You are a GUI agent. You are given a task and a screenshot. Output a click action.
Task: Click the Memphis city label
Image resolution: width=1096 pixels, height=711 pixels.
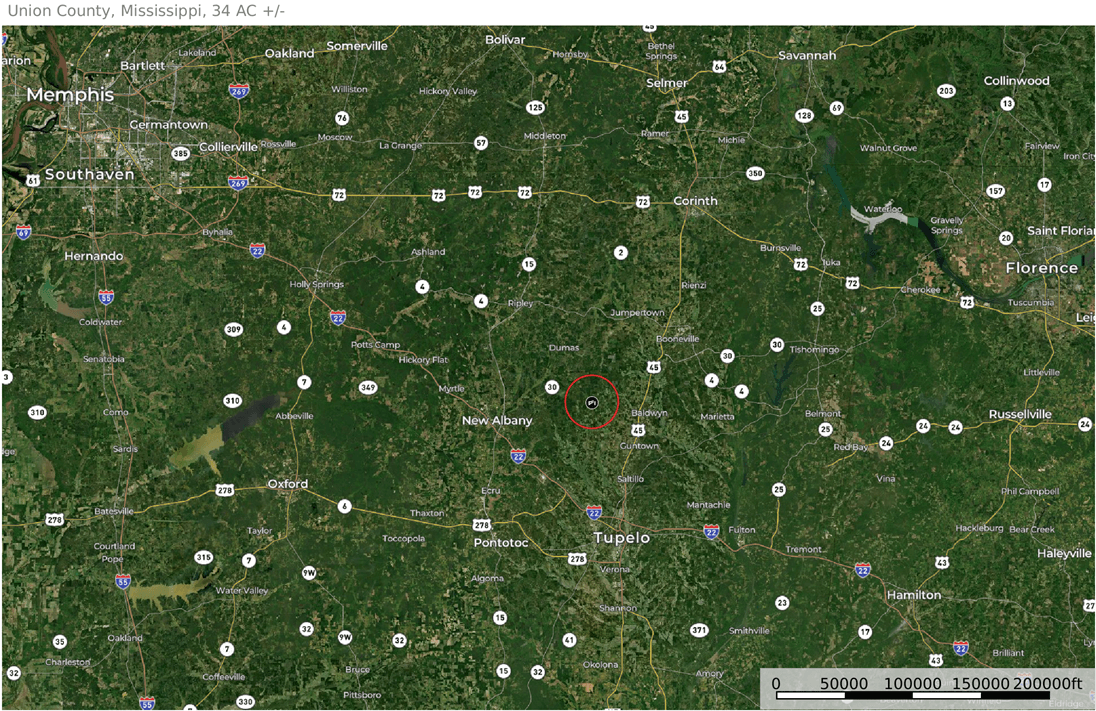pyautogui.click(x=70, y=94)
